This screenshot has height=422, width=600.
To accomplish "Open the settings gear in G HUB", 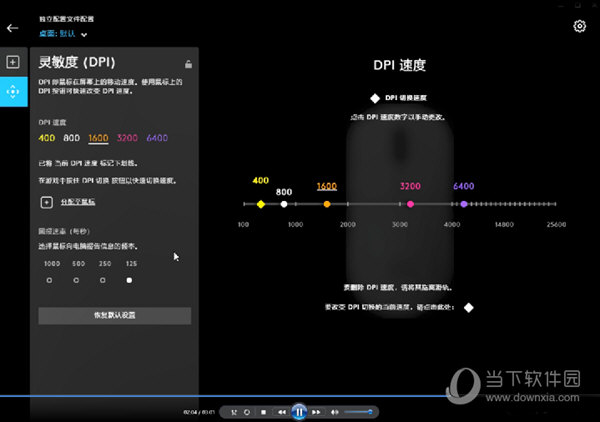I will 579,26.
